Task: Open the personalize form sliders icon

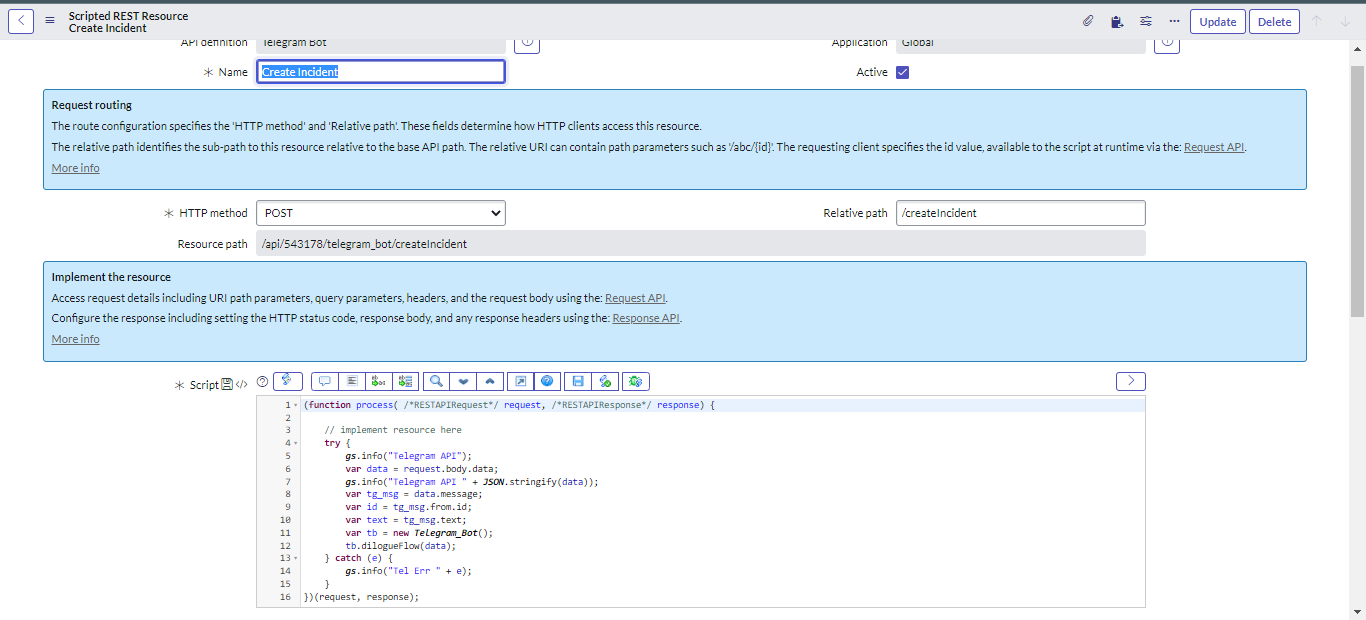Action: [x=1146, y=21]
